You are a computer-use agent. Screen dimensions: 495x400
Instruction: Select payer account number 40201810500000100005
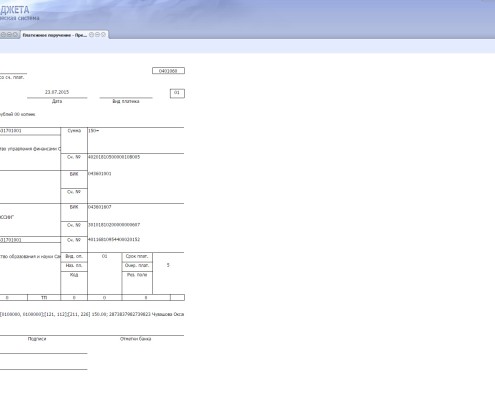[x=114, y=157]
